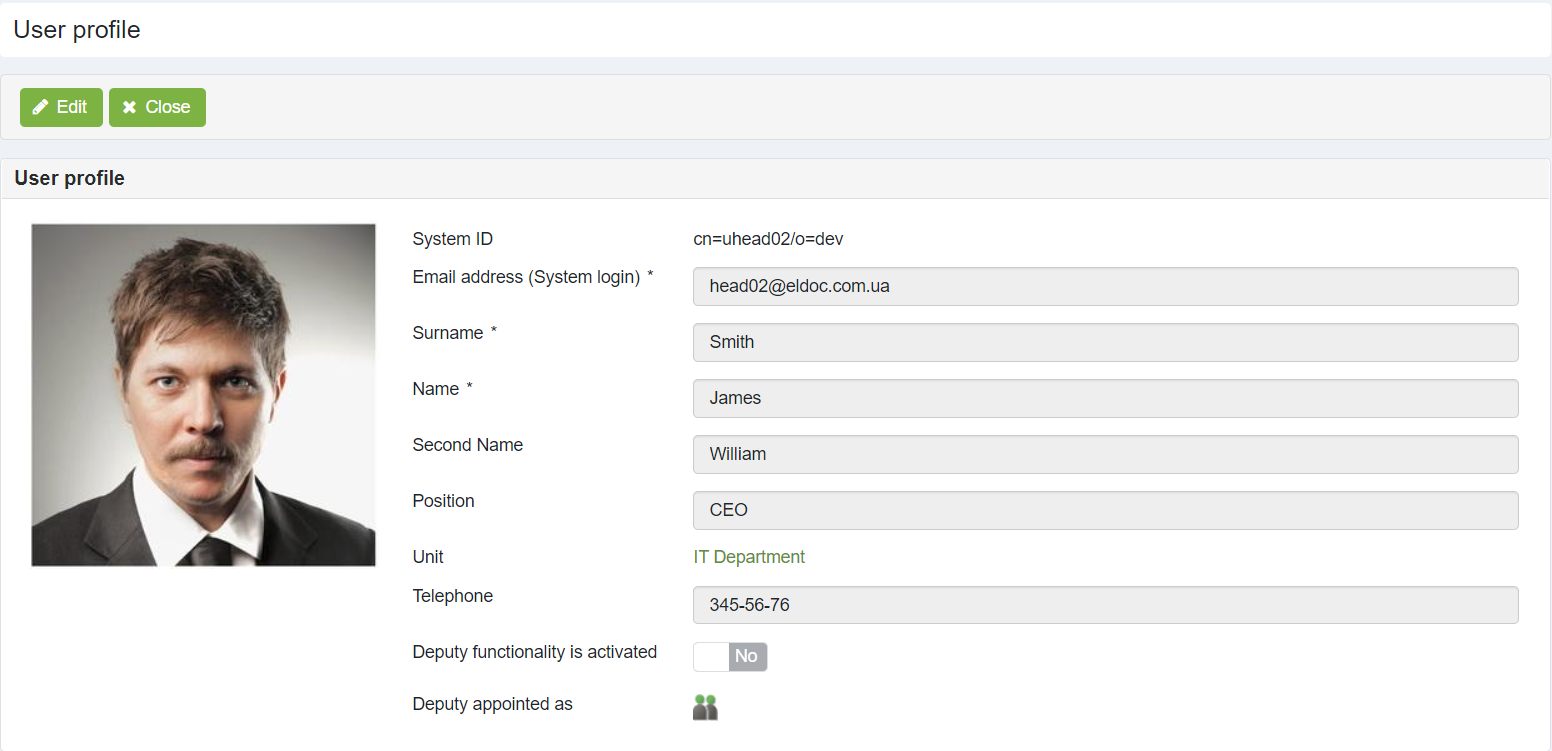
Task: Click the 'Surname' label
Action: tap(447, 333)
